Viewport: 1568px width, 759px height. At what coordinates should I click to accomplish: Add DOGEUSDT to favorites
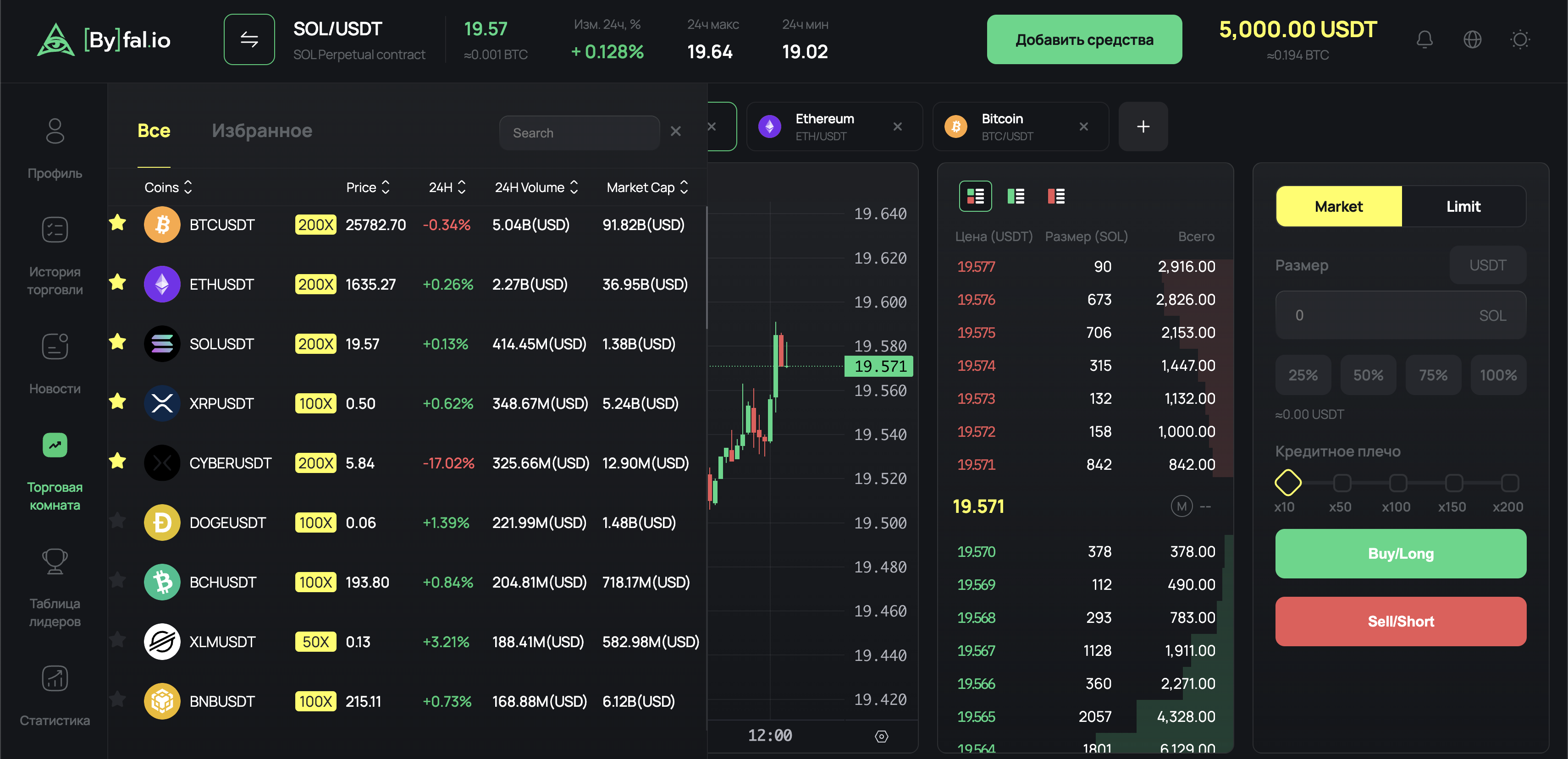pos(117,521)
